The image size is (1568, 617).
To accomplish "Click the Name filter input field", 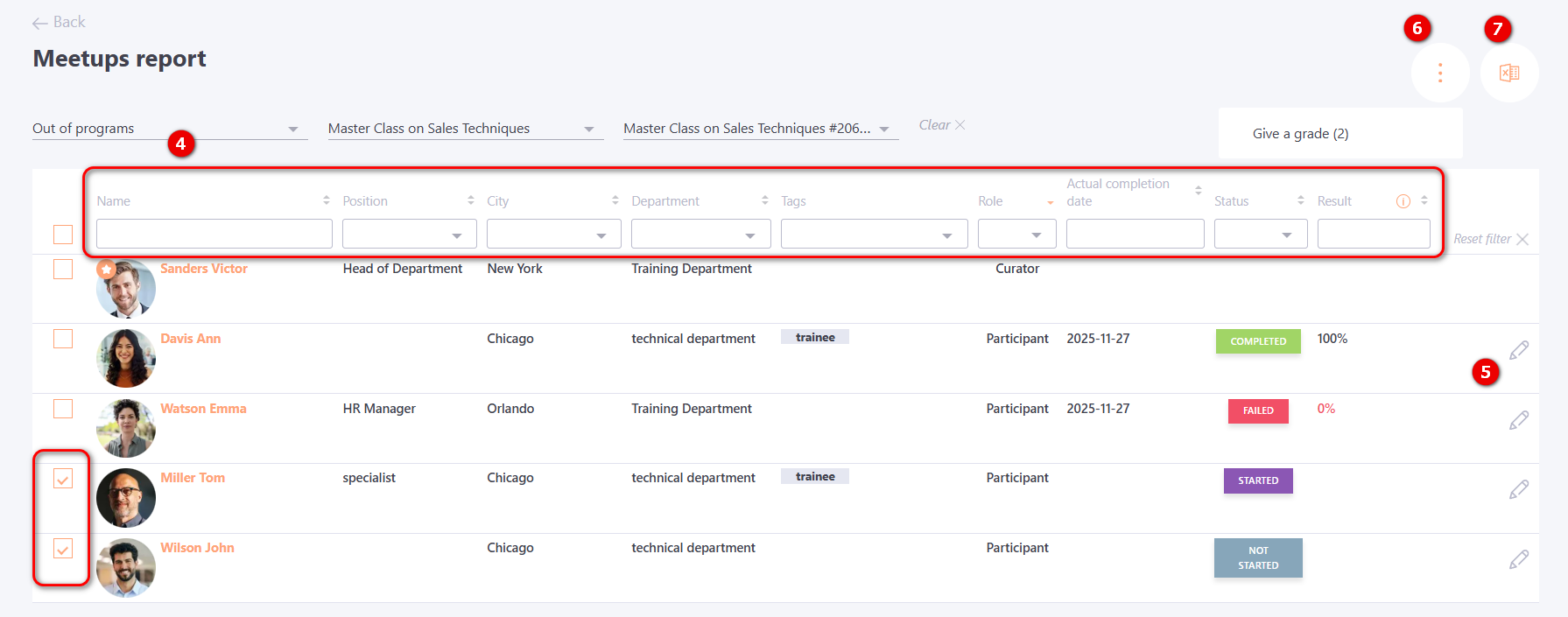I will point(214,235).
